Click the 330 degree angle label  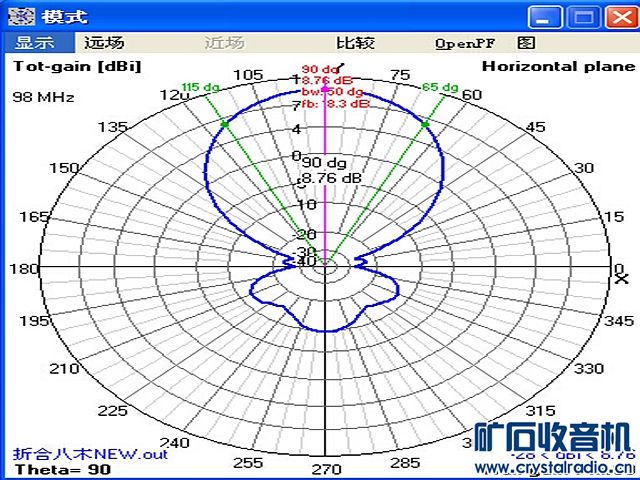coord(589,369)
